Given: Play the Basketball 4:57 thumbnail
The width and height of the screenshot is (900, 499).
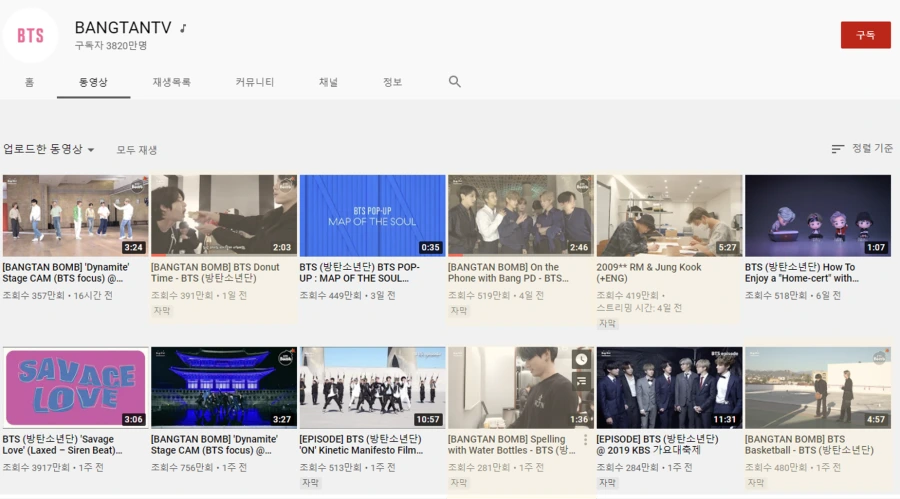Looking at the screenshot, I should 818,388.
